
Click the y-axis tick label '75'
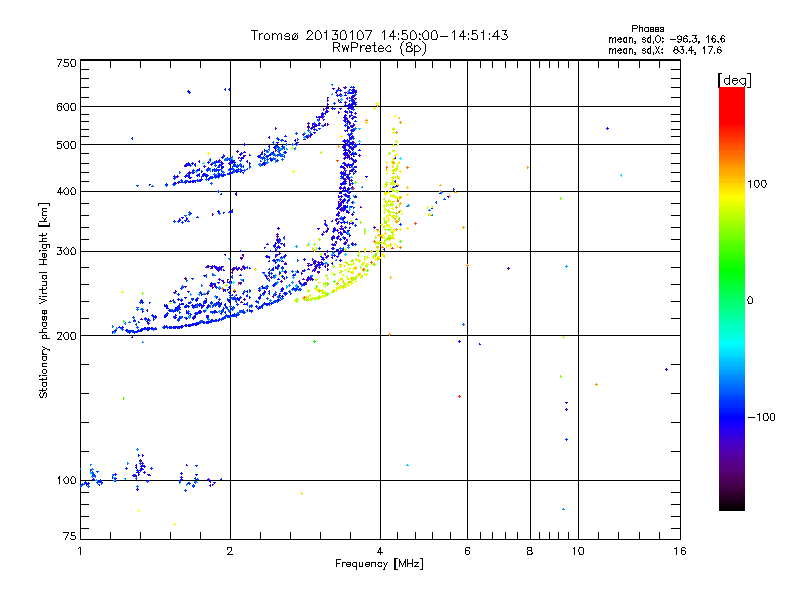(70, 536)
